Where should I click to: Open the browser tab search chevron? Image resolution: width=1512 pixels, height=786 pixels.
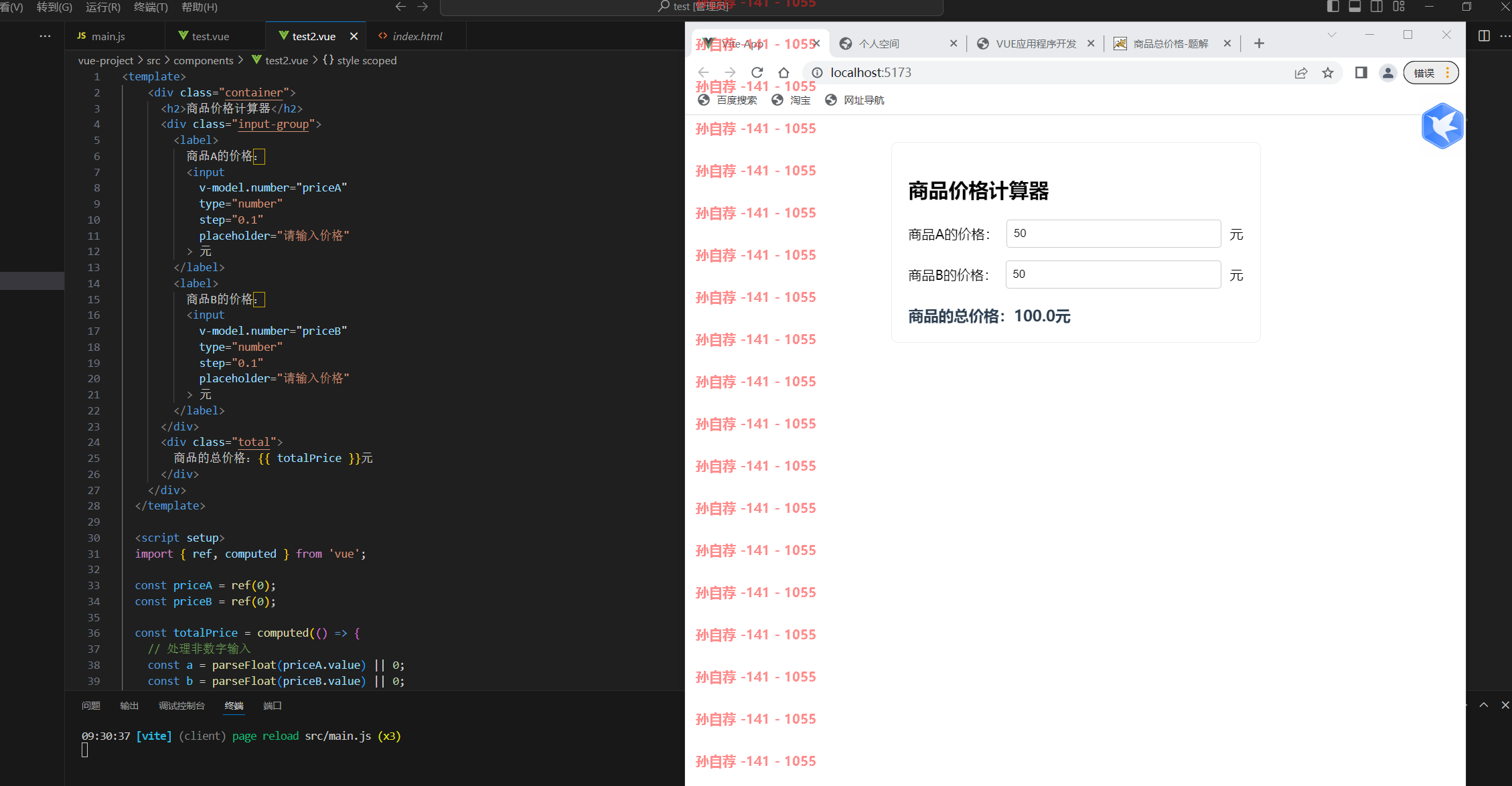[1332, 35]
